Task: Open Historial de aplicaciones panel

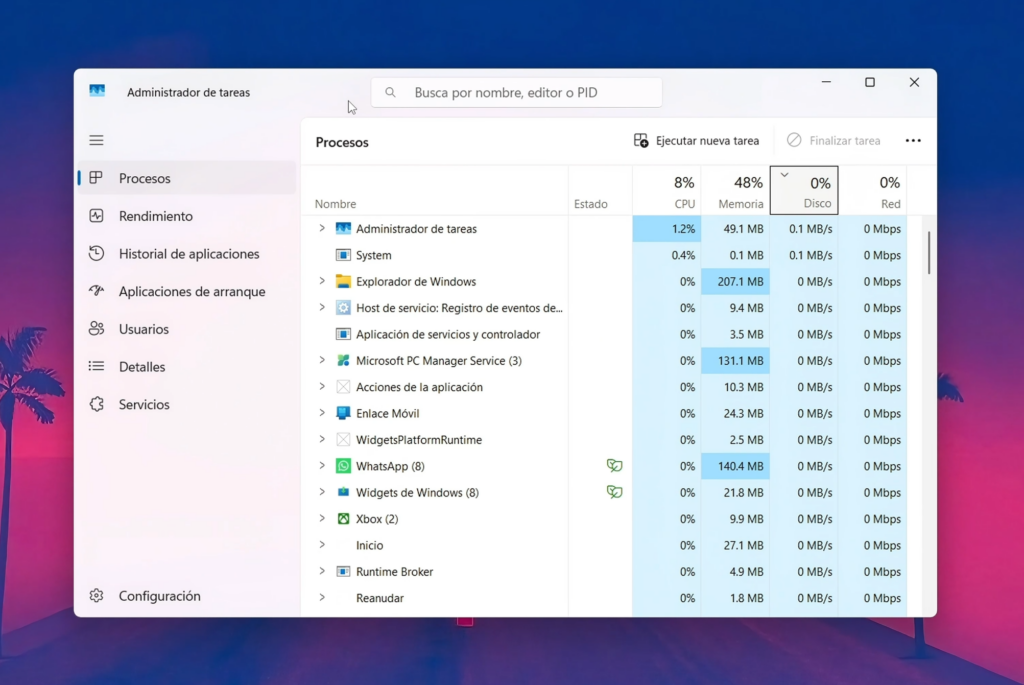Action: pyautogui.click(x=96, y=253)
